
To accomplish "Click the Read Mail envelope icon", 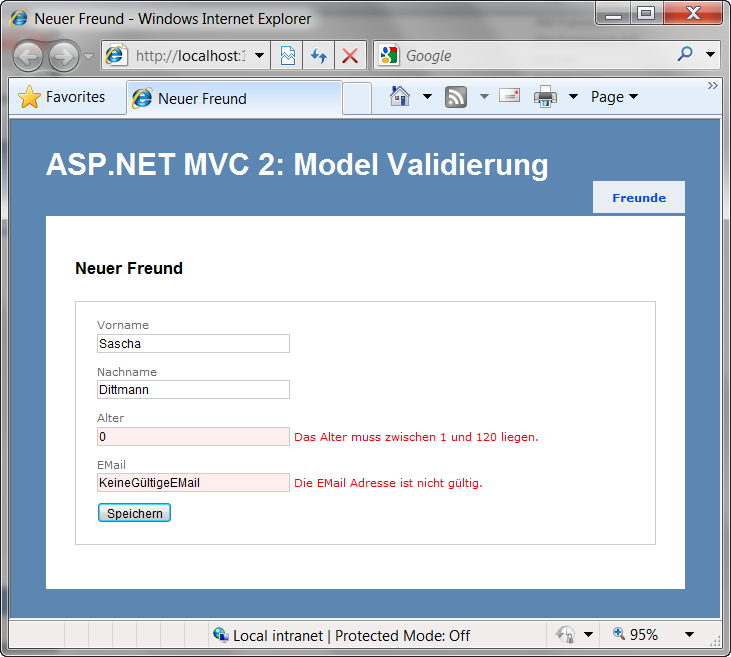I will (509, 96).
